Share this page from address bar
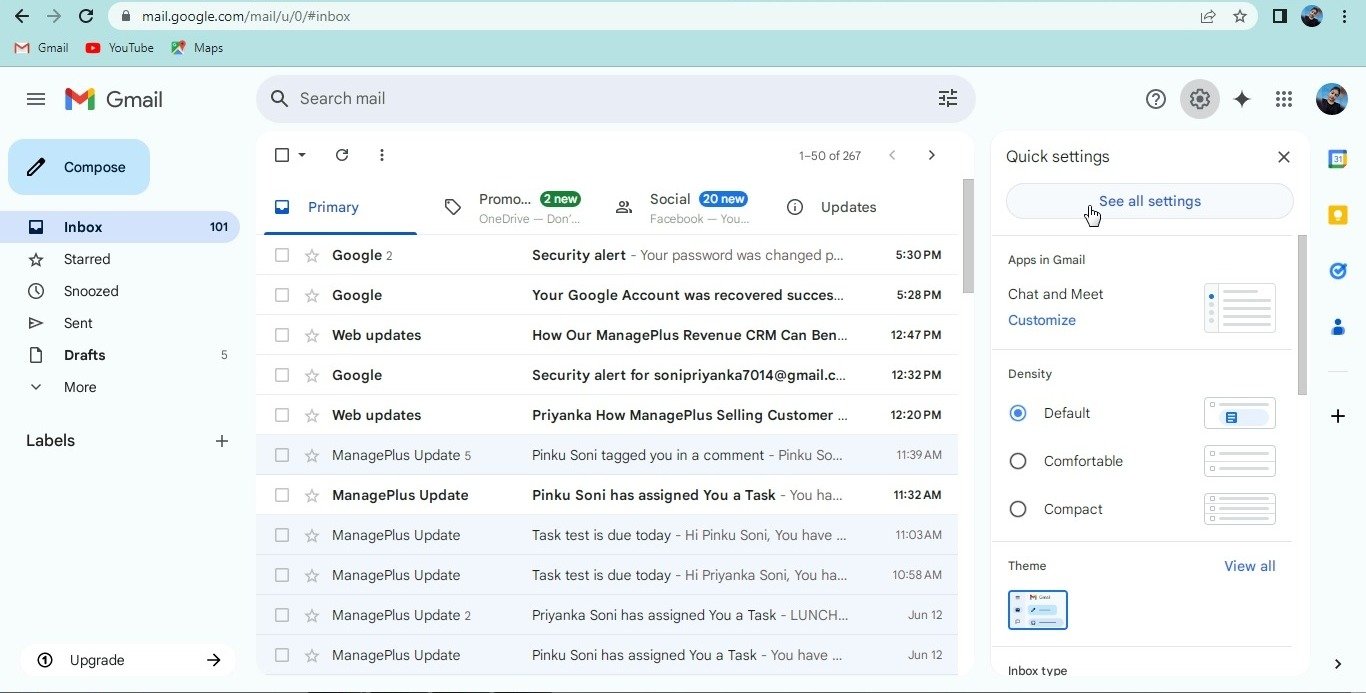The height and width of the screenshot is (693, 1366). 1208,16
